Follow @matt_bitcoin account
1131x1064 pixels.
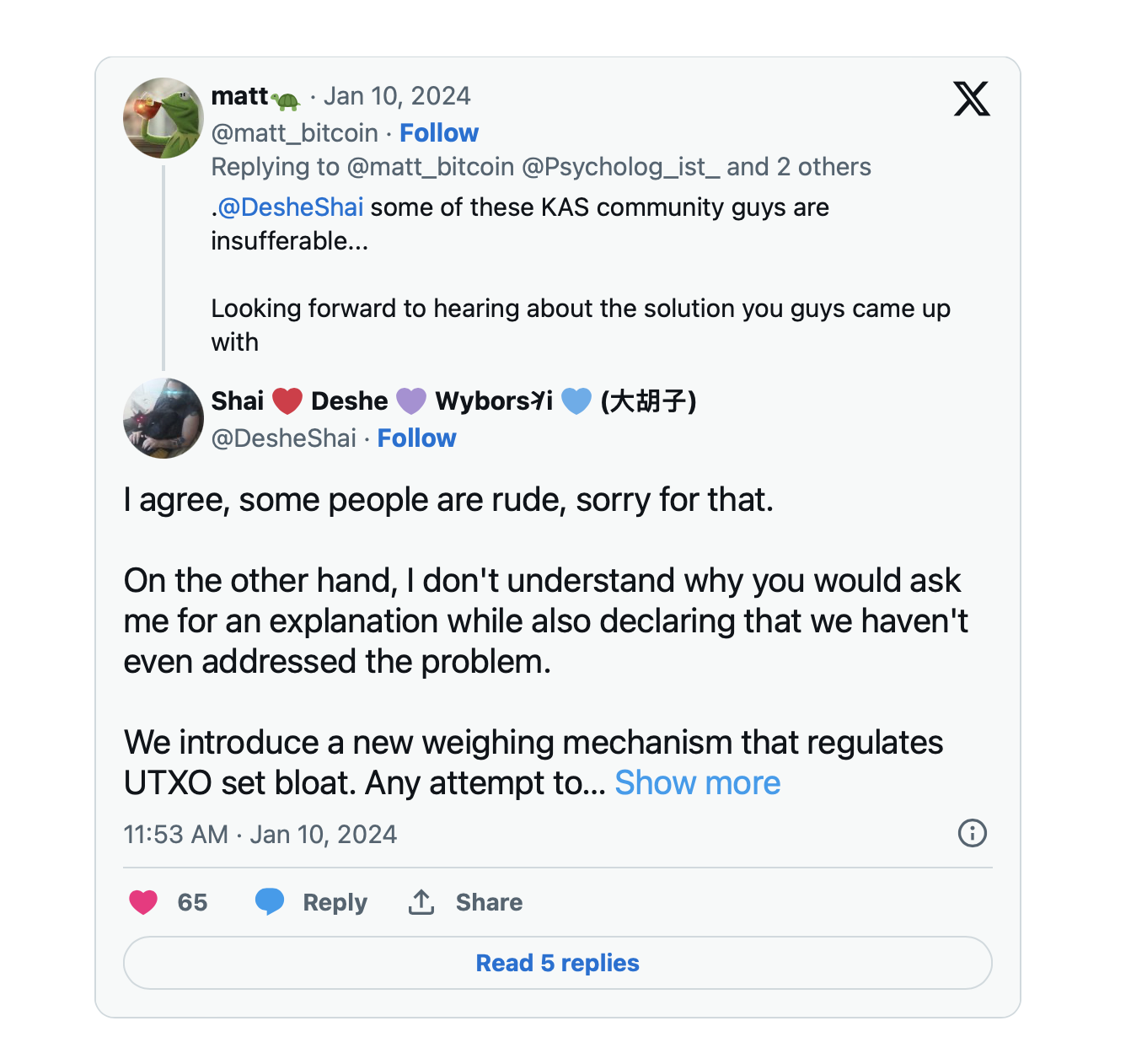(x=438, y=133)
